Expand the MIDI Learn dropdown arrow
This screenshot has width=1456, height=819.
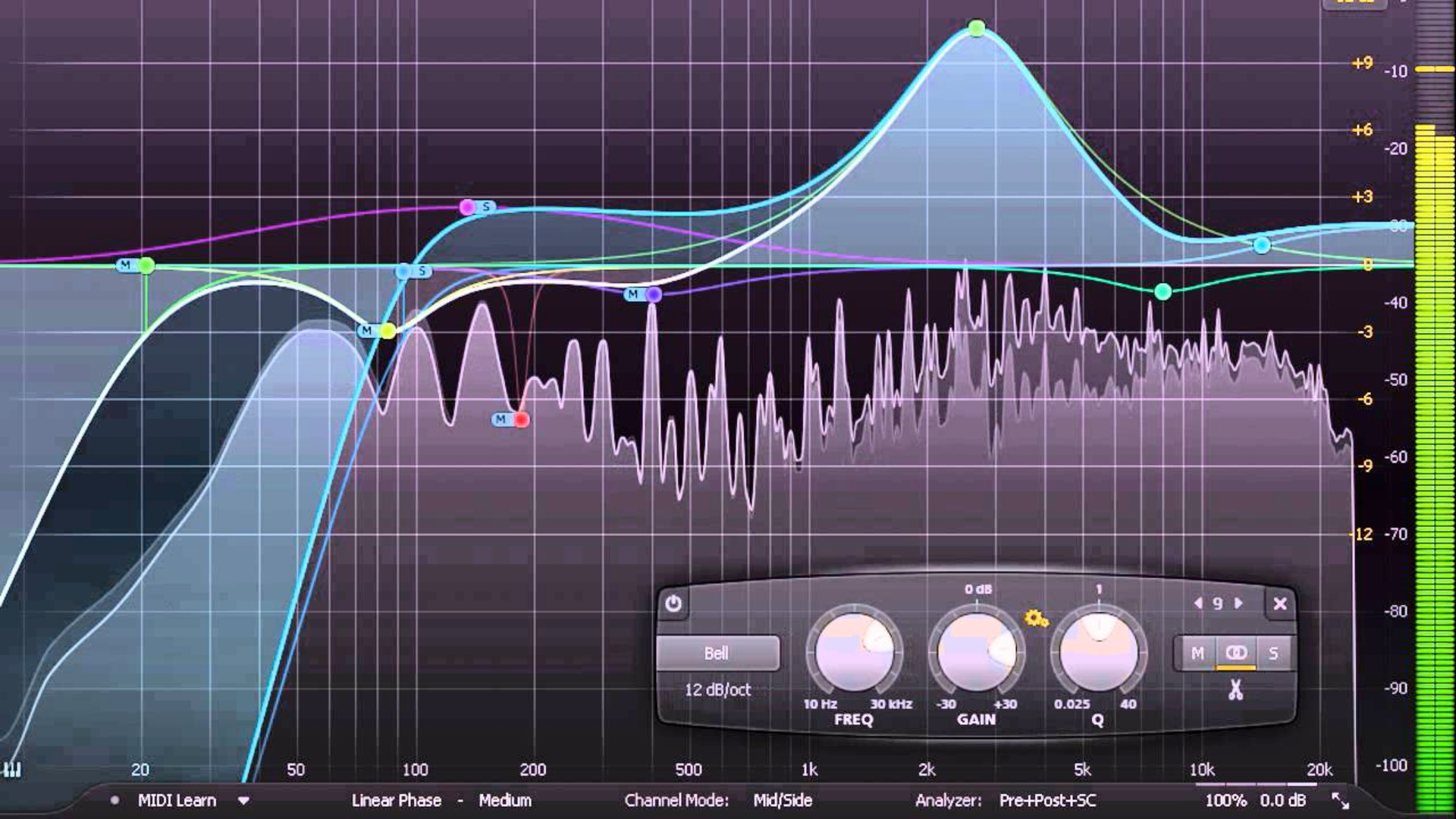[243, 801]
